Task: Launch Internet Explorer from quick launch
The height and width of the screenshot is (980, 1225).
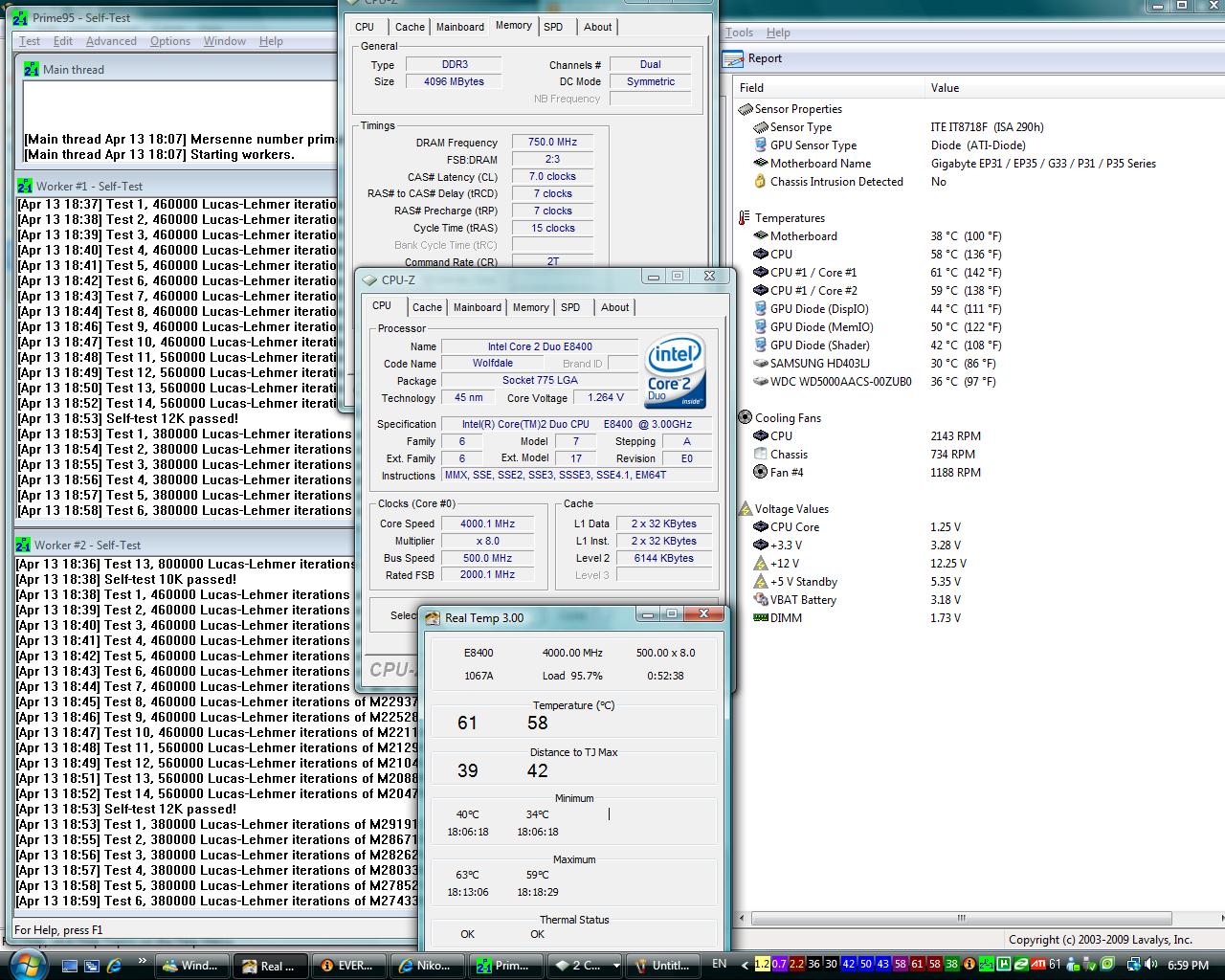Action: tap(115, 966)
